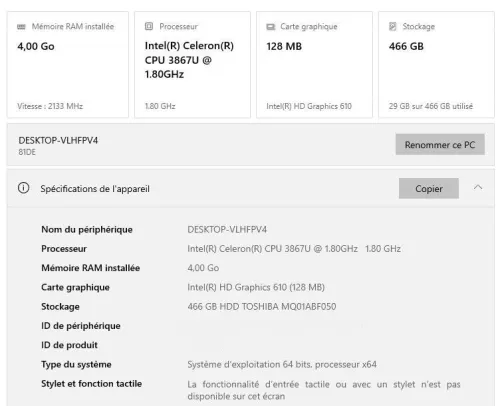Open the Mémoire RAM installée card

68,65
